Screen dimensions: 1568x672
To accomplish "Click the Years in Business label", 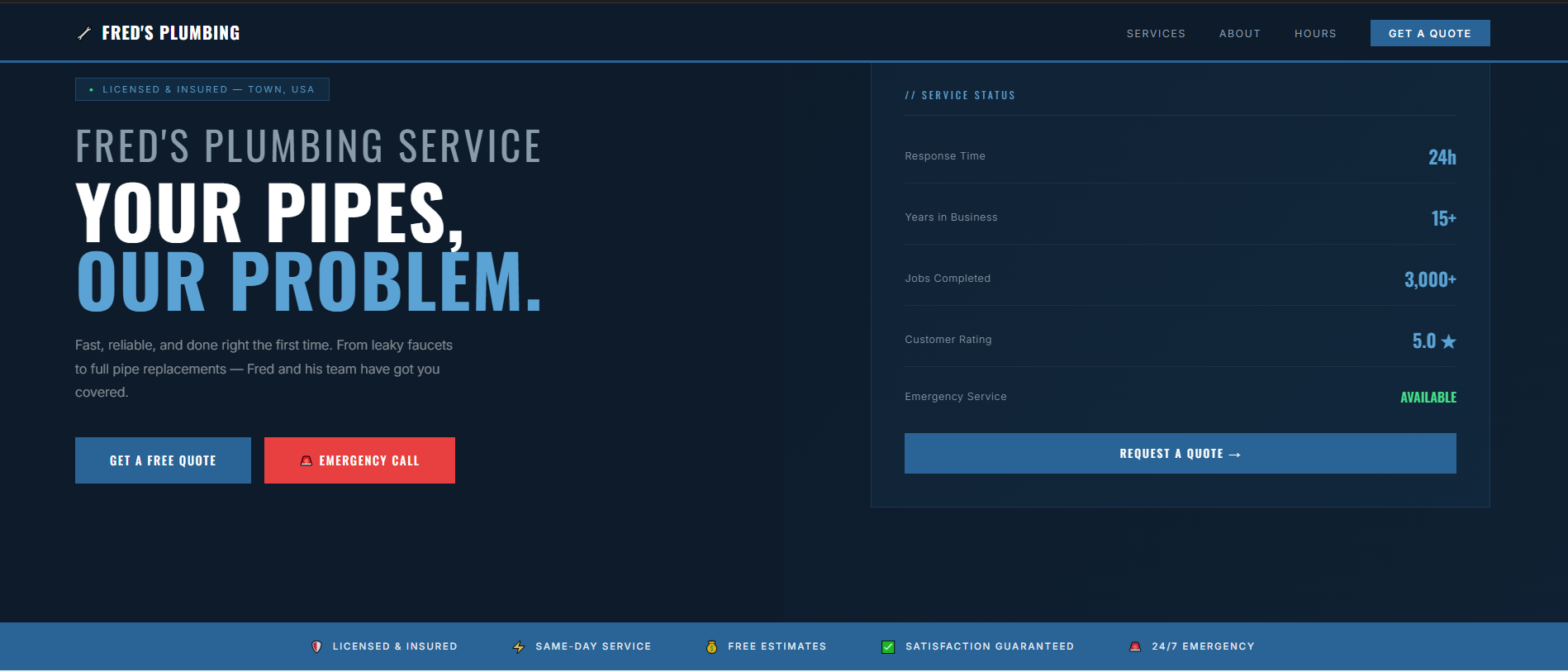I will [x=951, y=217].
